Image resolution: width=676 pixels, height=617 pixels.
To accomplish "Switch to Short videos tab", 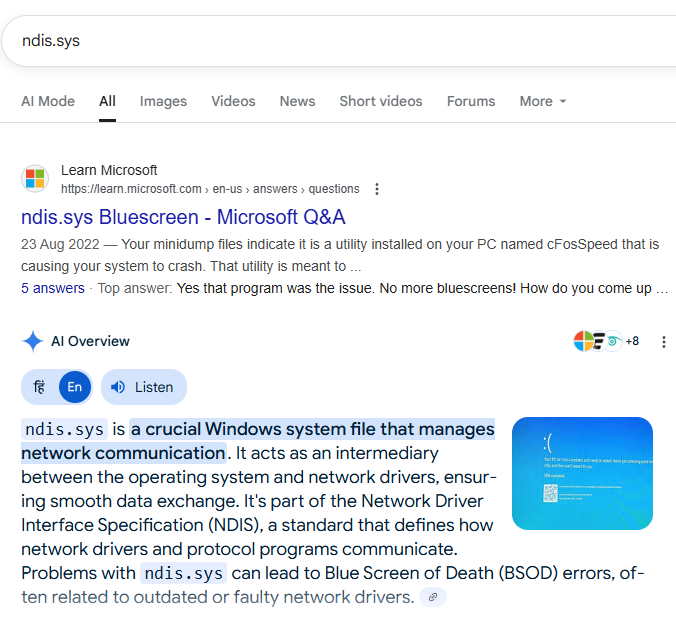I will click(380, 101).
